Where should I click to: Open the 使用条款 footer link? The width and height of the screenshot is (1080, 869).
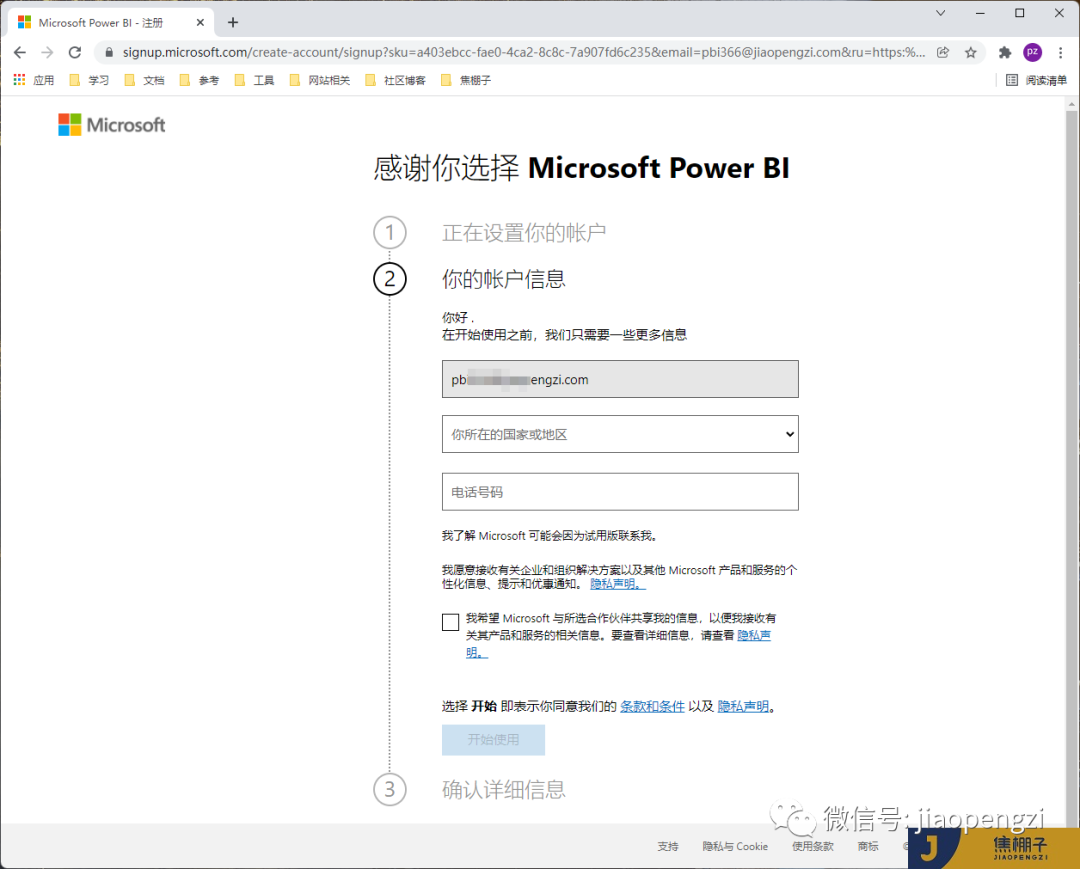pos(813,846)
